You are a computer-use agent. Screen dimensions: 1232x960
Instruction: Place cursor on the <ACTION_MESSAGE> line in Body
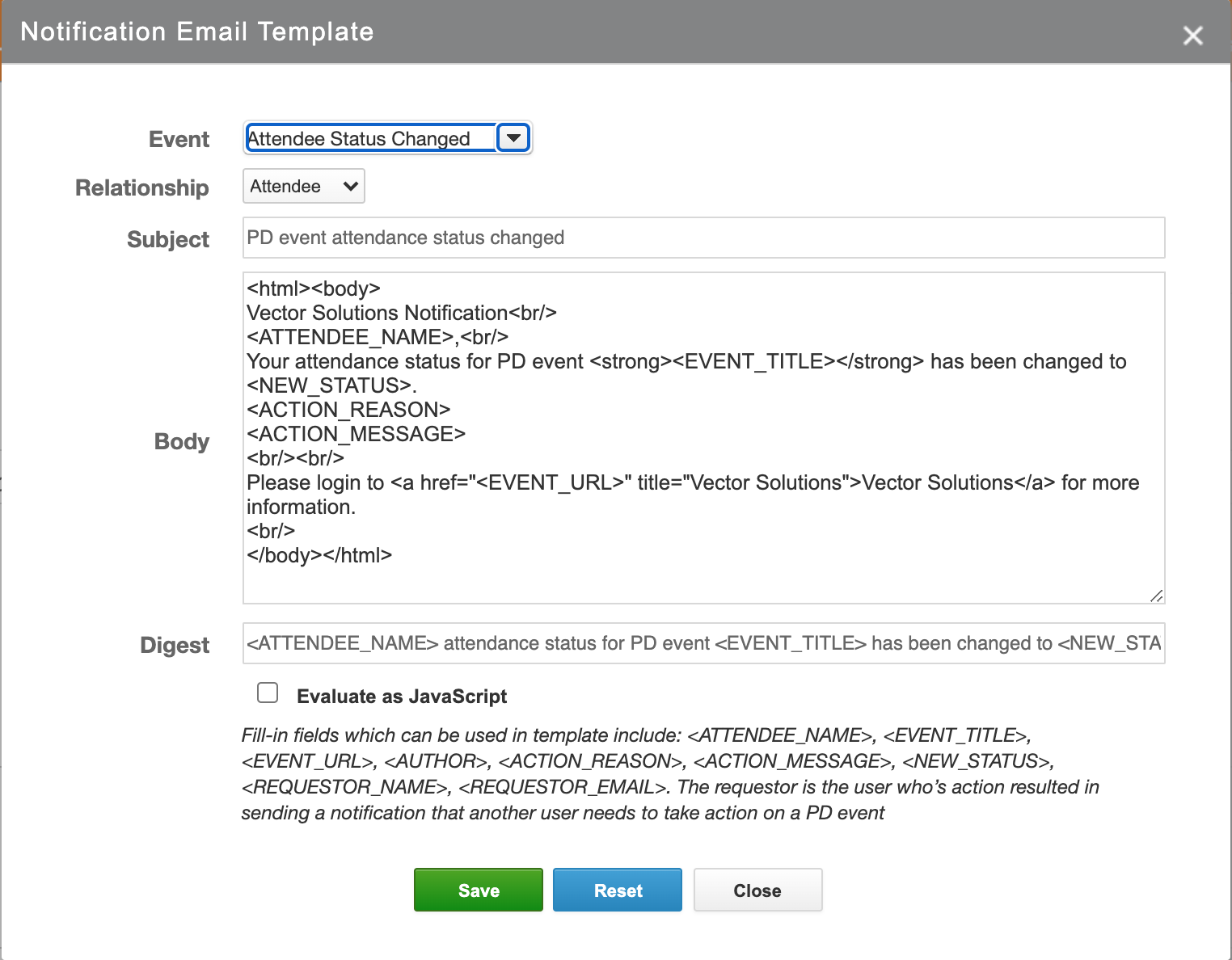tap(356, 434)
